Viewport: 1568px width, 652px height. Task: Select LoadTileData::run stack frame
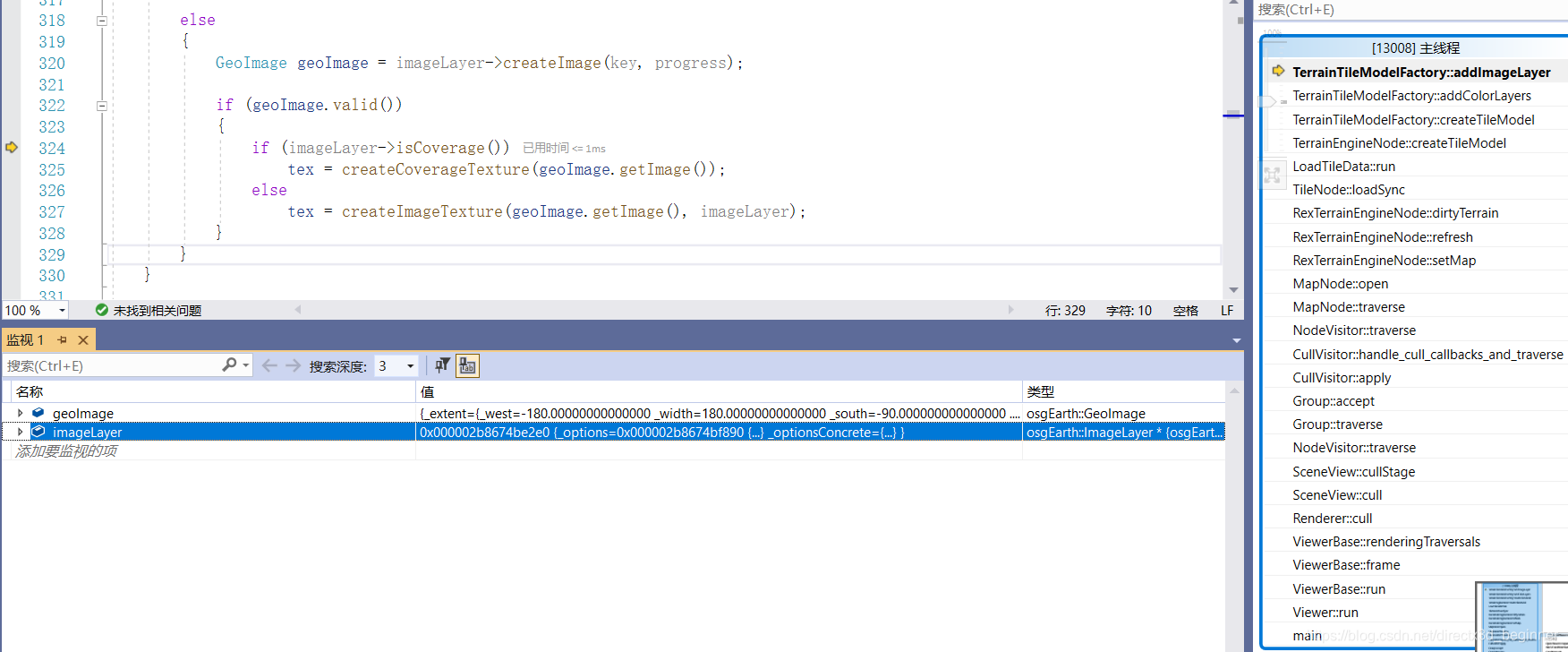pos(1343,167)
